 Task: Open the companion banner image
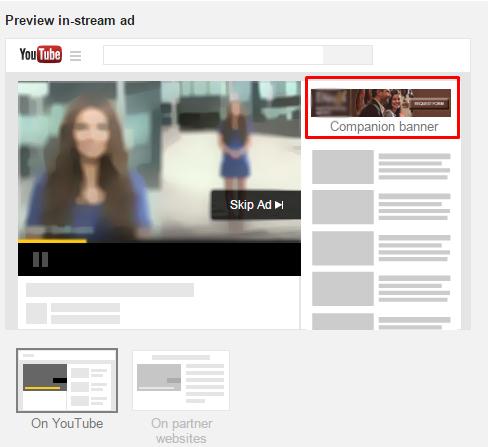pos(381,103)
